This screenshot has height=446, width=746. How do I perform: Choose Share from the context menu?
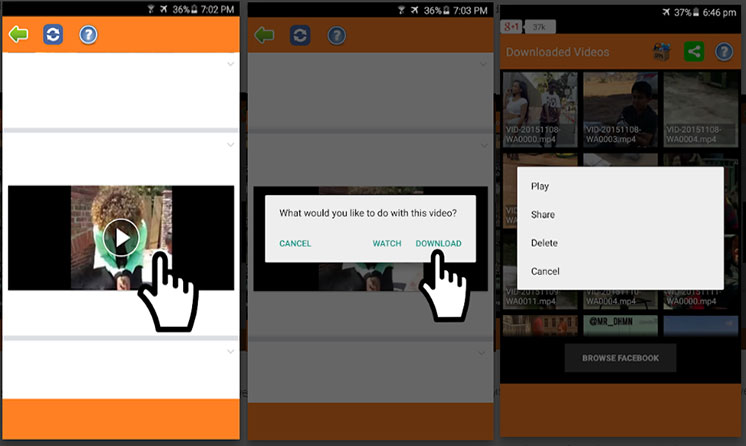543,215
